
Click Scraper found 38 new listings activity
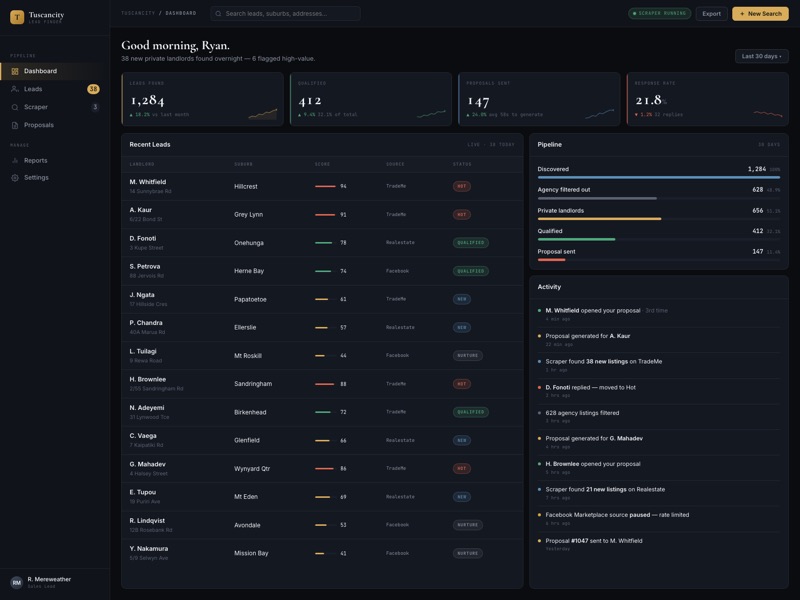pyautogui.click(x=659, y=365)
